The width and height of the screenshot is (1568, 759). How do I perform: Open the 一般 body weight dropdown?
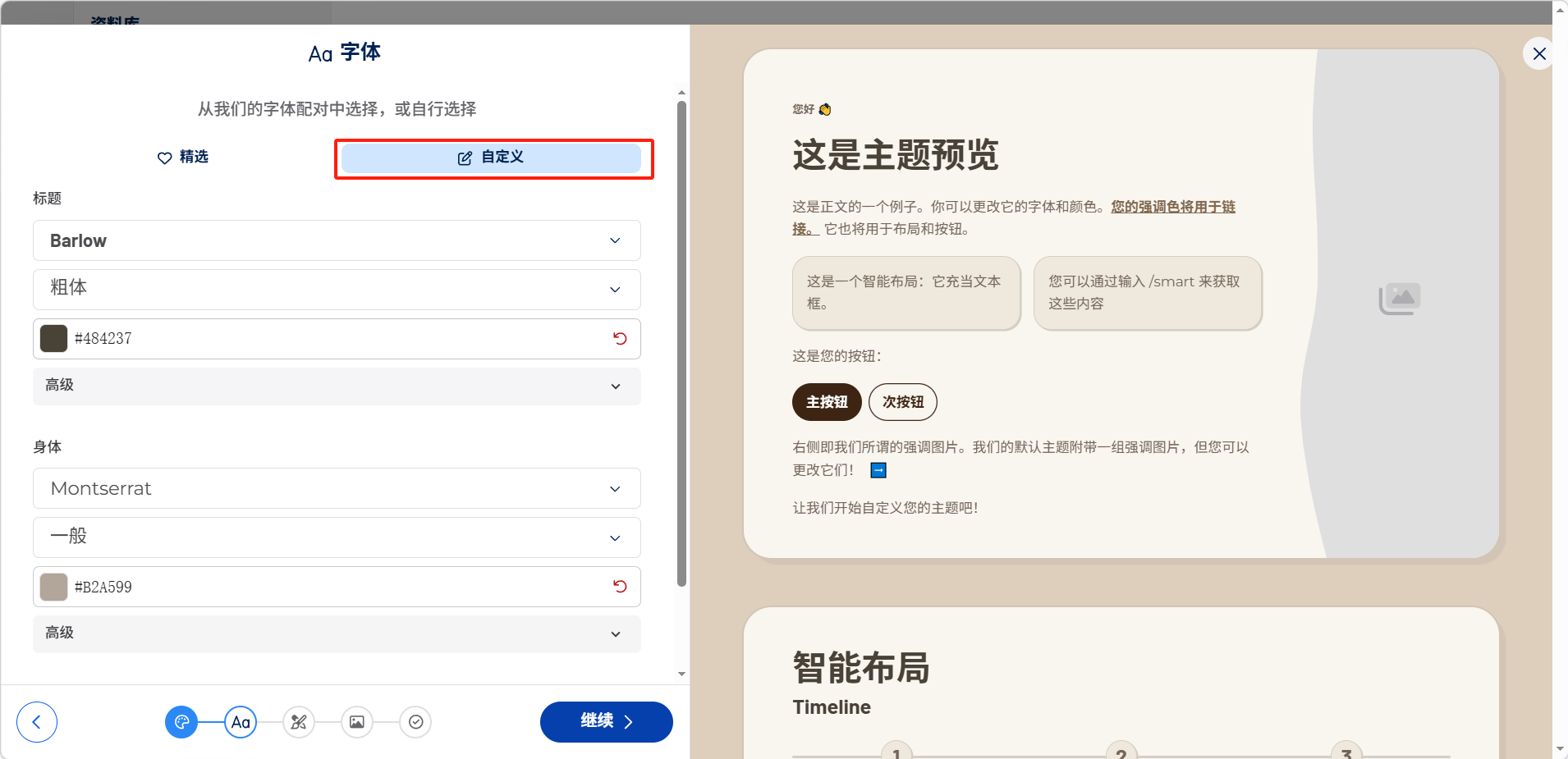pos(337,537)
